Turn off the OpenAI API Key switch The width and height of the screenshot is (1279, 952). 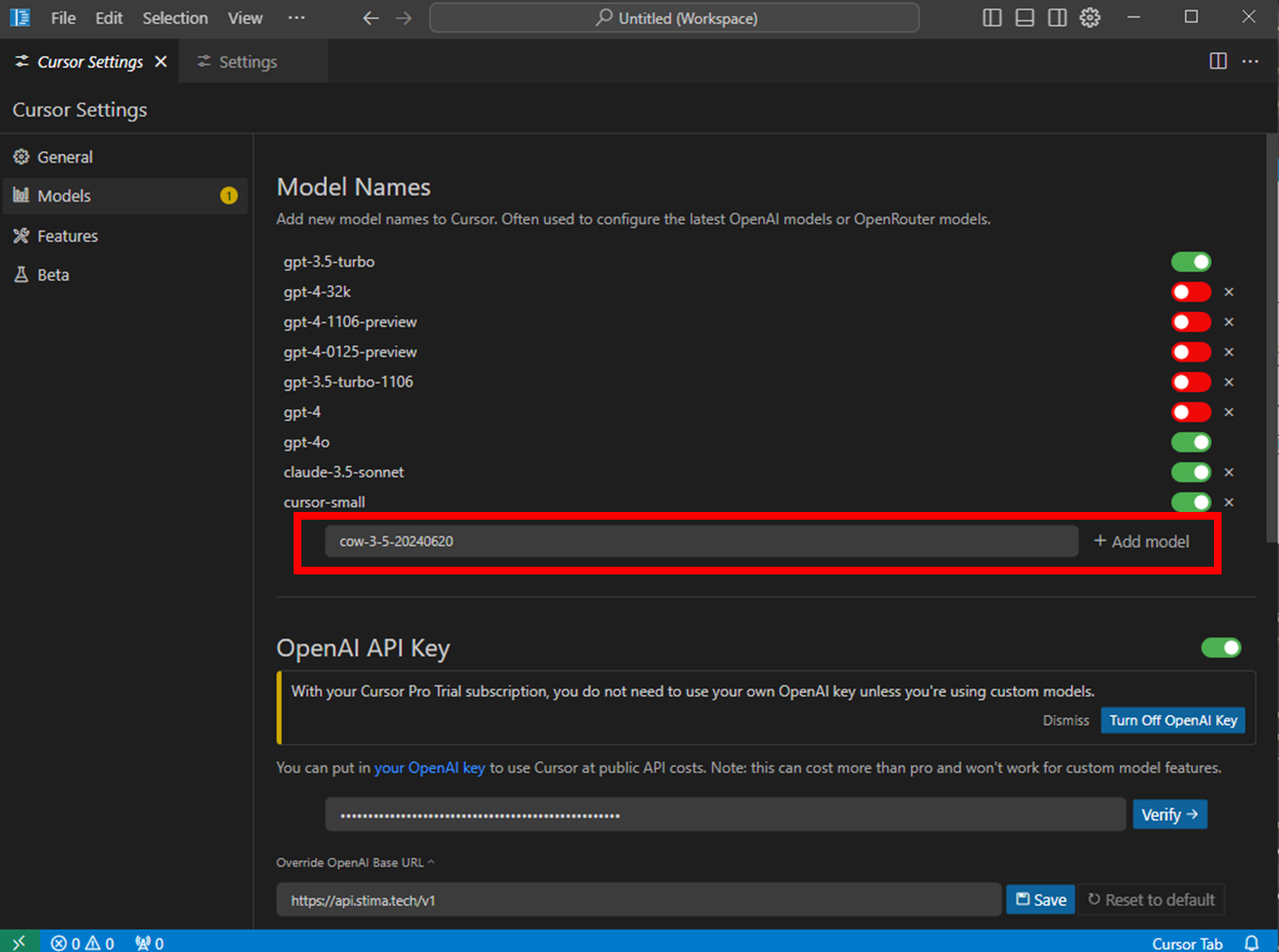pos(1221,648)
